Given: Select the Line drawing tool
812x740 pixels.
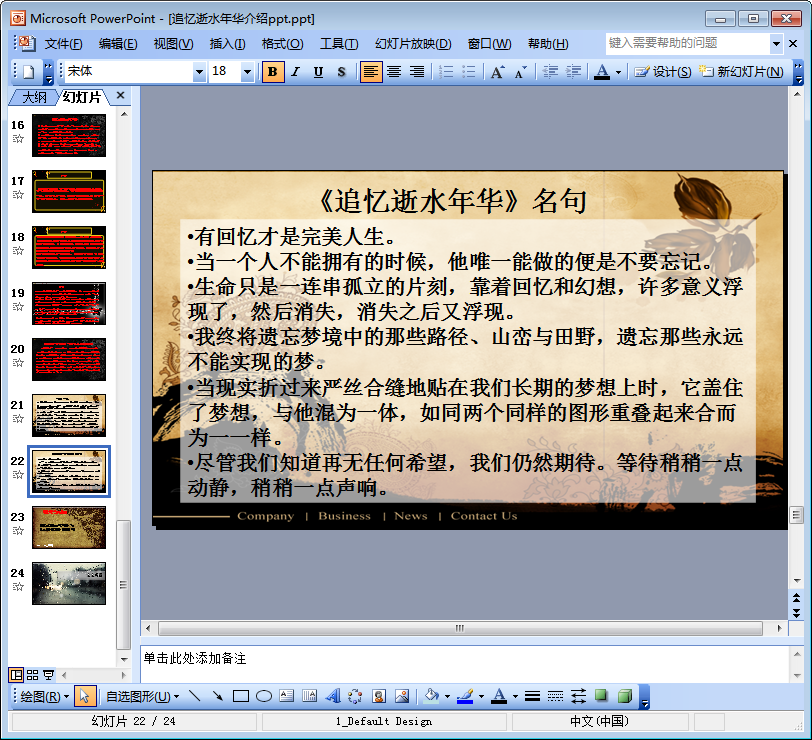Looking at the screenshot, I should [x=195, y=696].
